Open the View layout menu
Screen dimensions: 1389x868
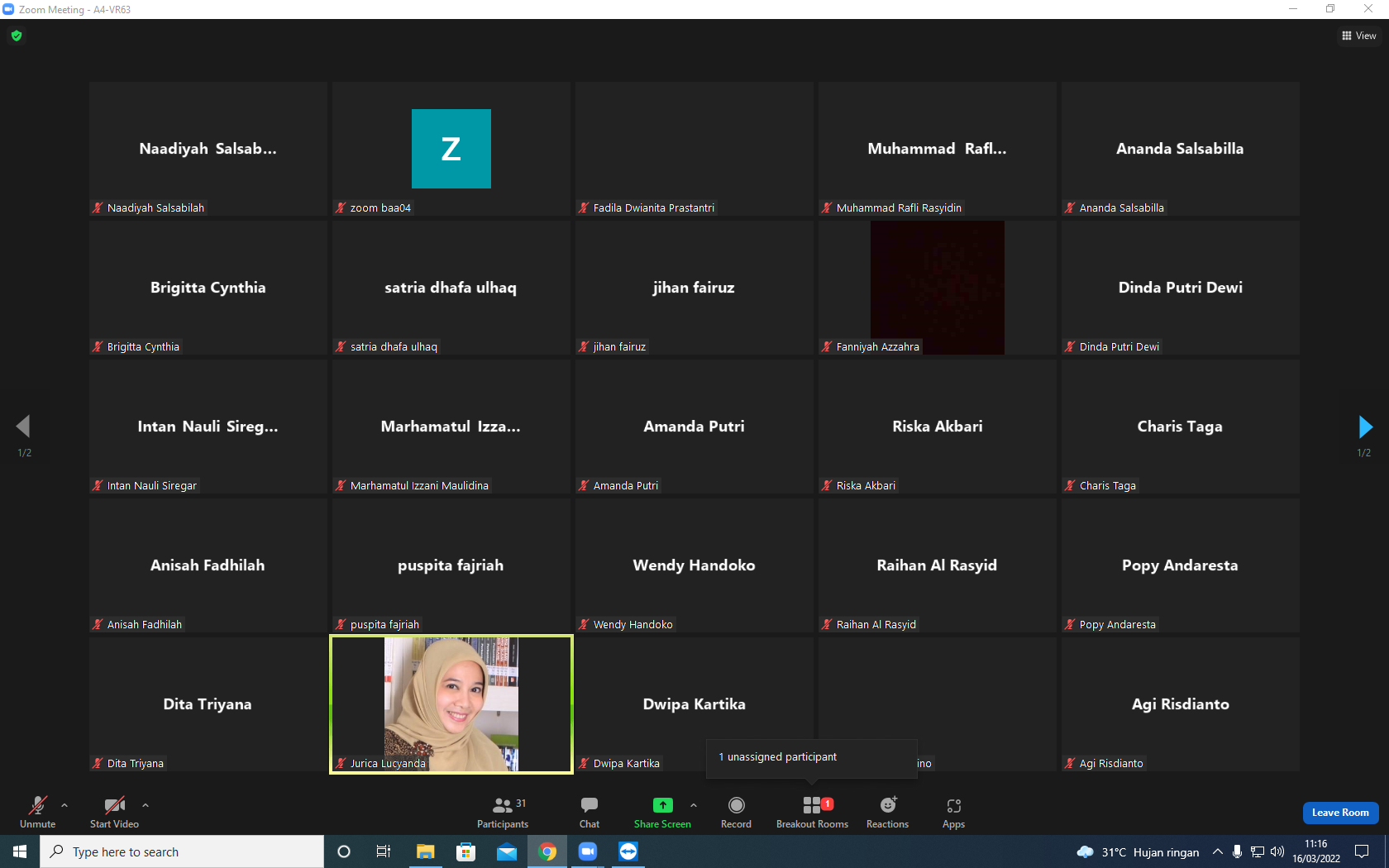coord(1359,36)
